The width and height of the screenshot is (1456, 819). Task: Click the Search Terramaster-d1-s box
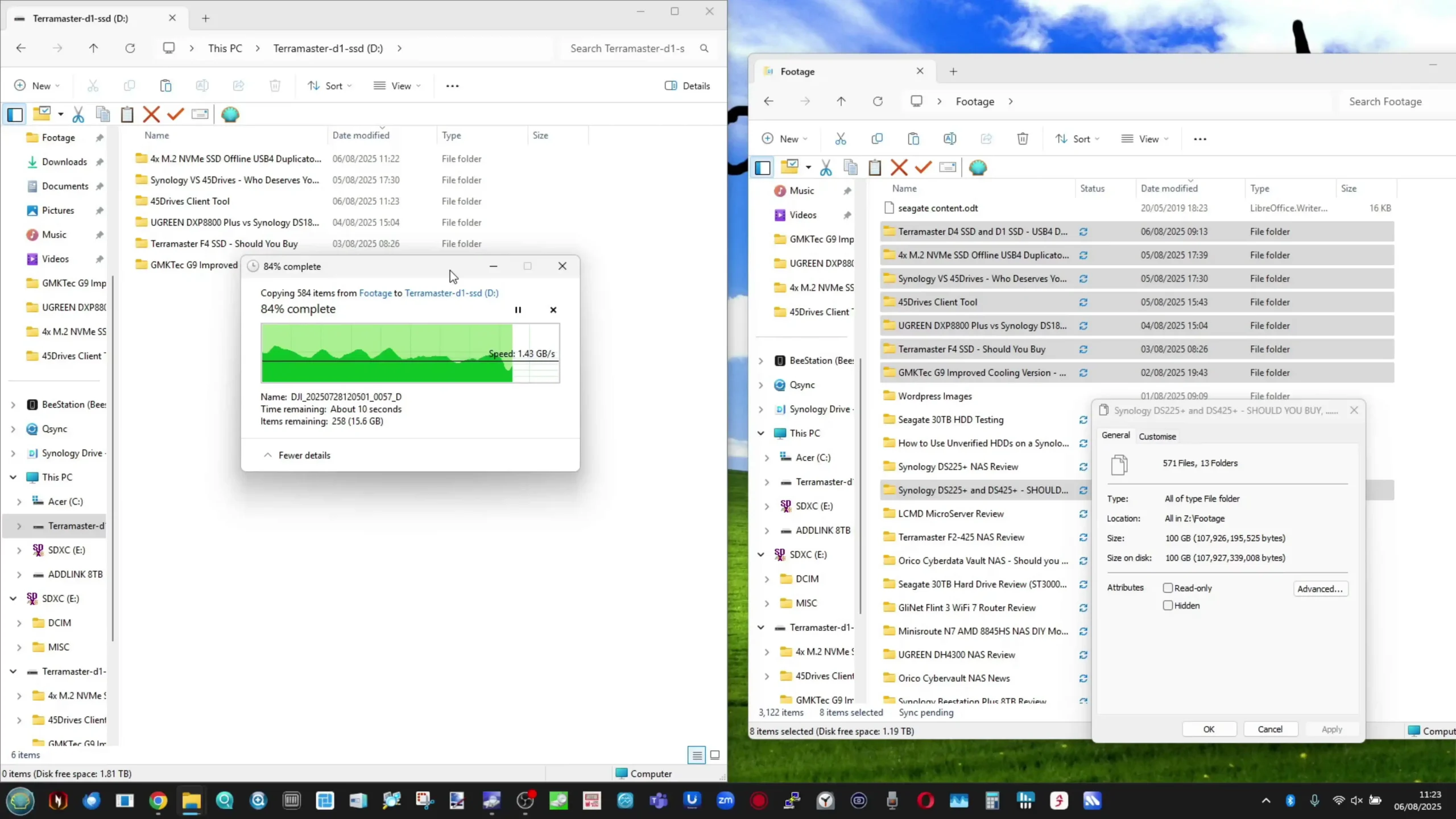pyautogui.click(x=638, y=48)
